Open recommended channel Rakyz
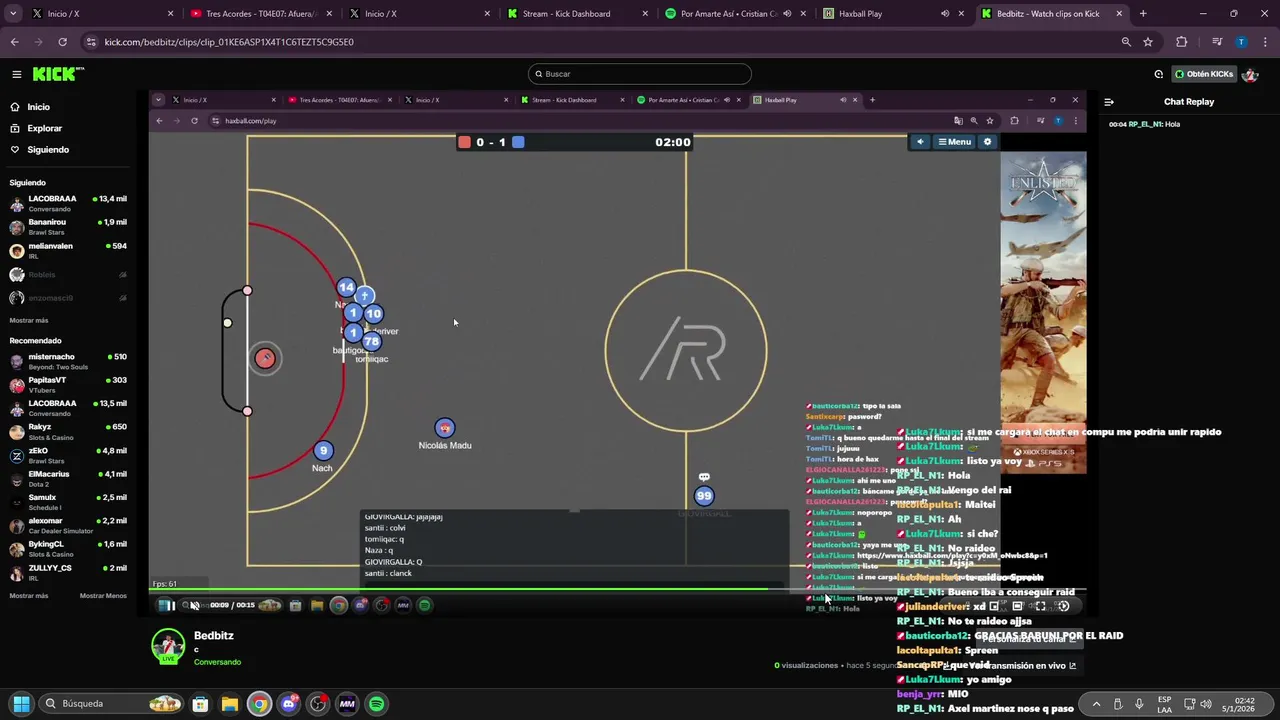 pos(68,431)
